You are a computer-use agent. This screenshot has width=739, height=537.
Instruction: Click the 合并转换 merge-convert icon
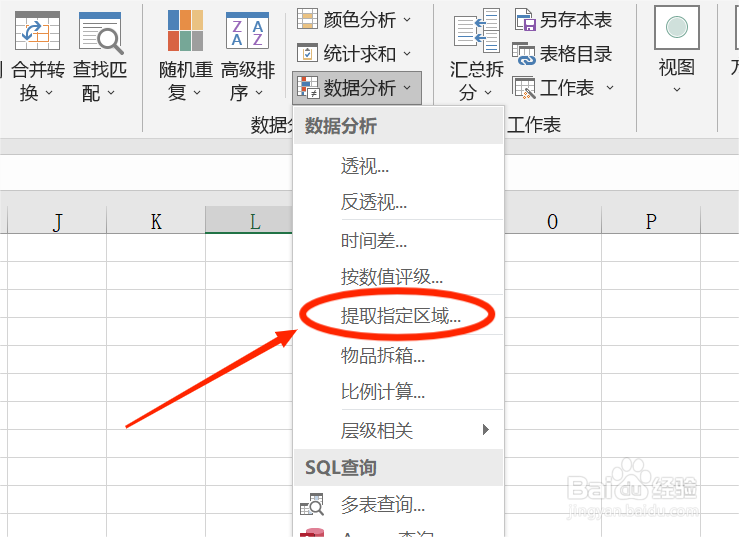37,32
